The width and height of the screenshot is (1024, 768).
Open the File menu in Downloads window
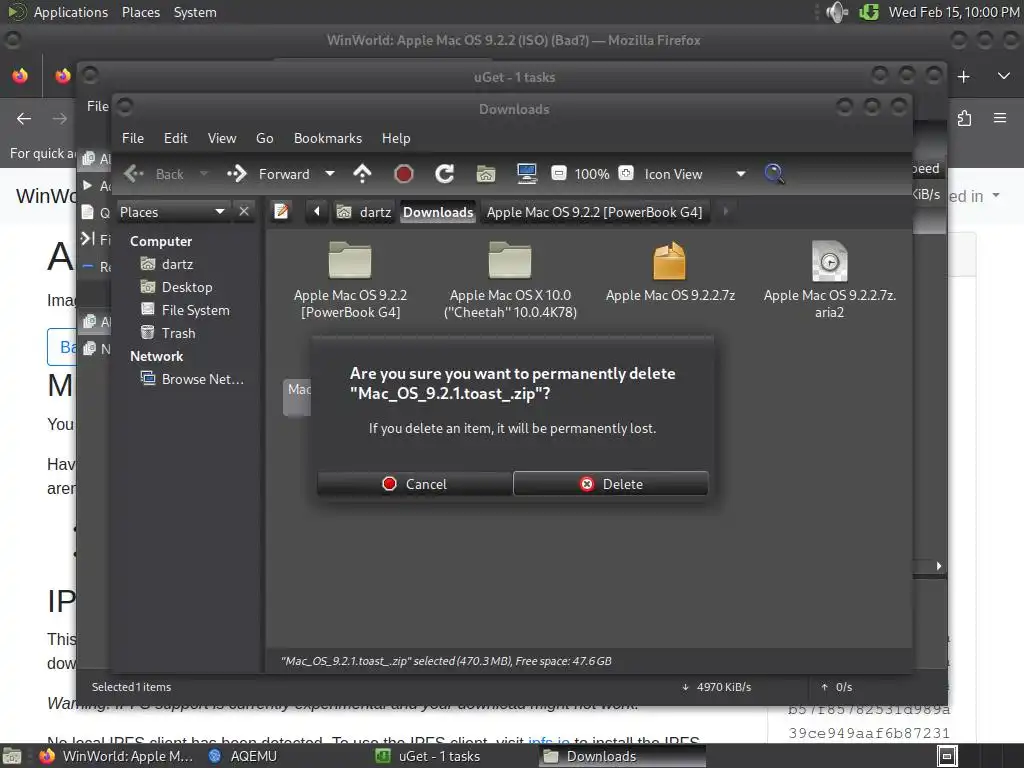(133, 138)
